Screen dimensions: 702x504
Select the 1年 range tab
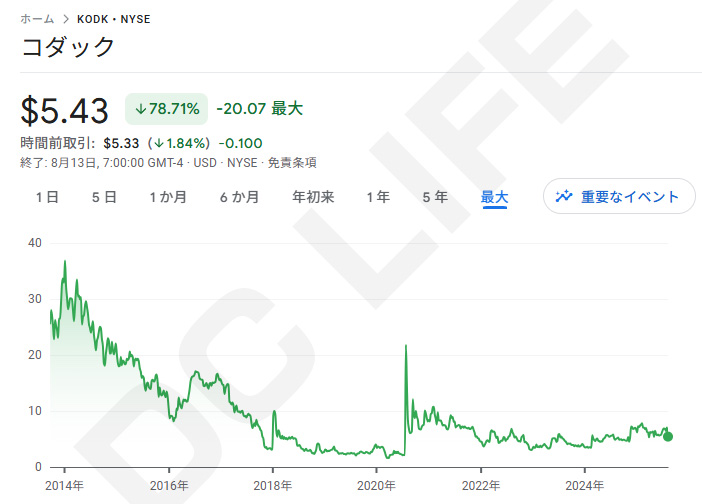[x=378, y=197]
